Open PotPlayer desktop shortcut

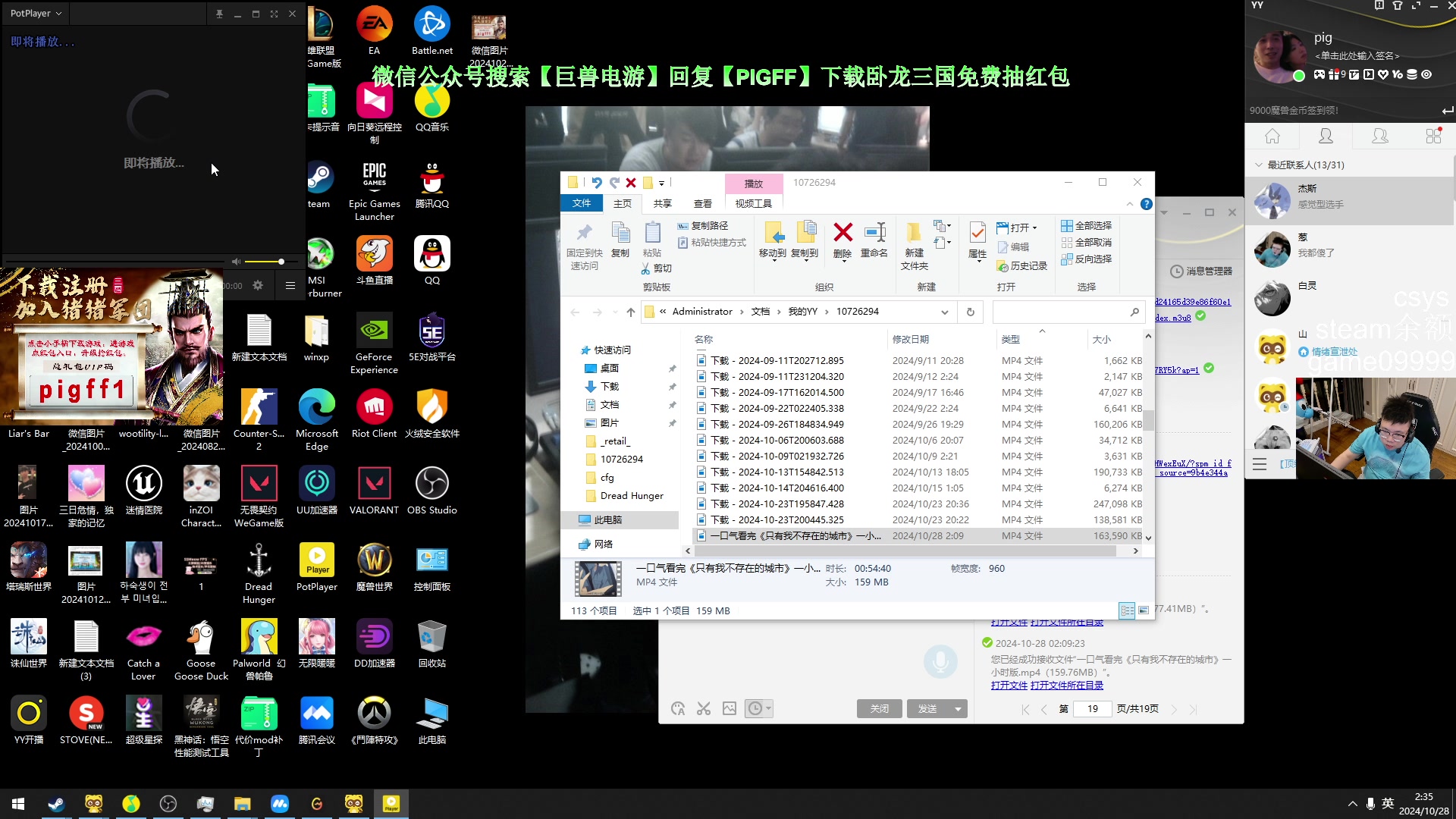317,567
